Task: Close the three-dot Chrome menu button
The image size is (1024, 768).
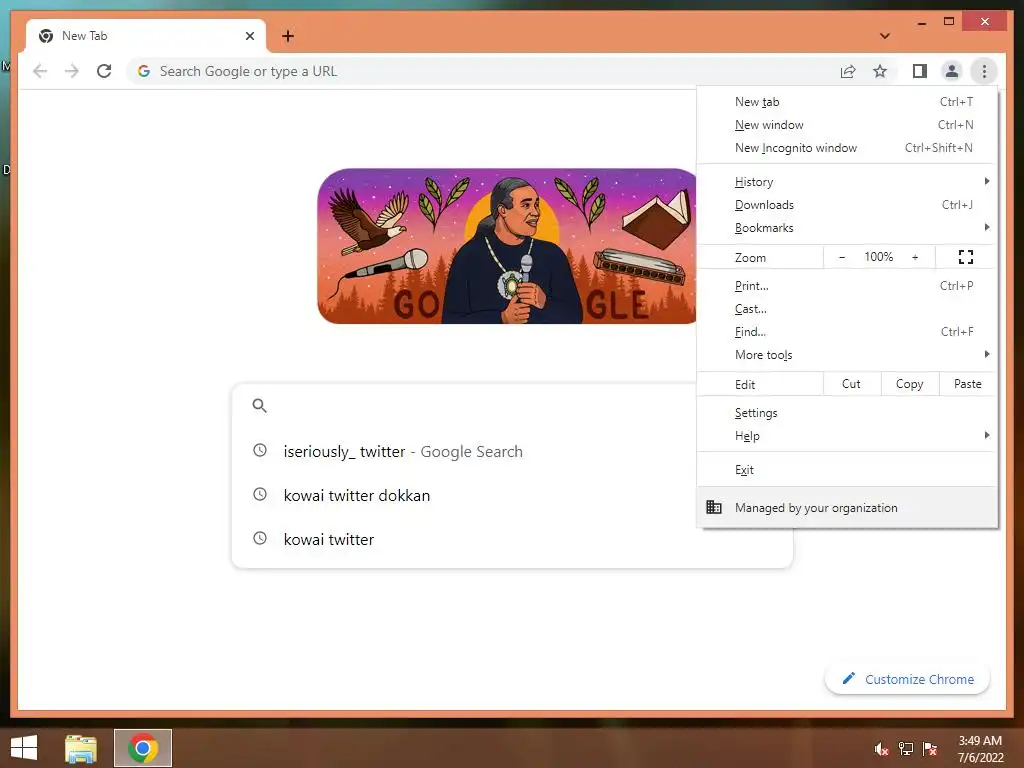Action: (984, 71)
